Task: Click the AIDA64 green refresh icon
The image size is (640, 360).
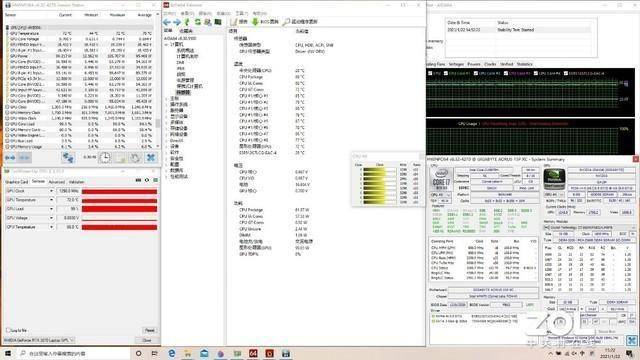Action: tap(198, 22)
